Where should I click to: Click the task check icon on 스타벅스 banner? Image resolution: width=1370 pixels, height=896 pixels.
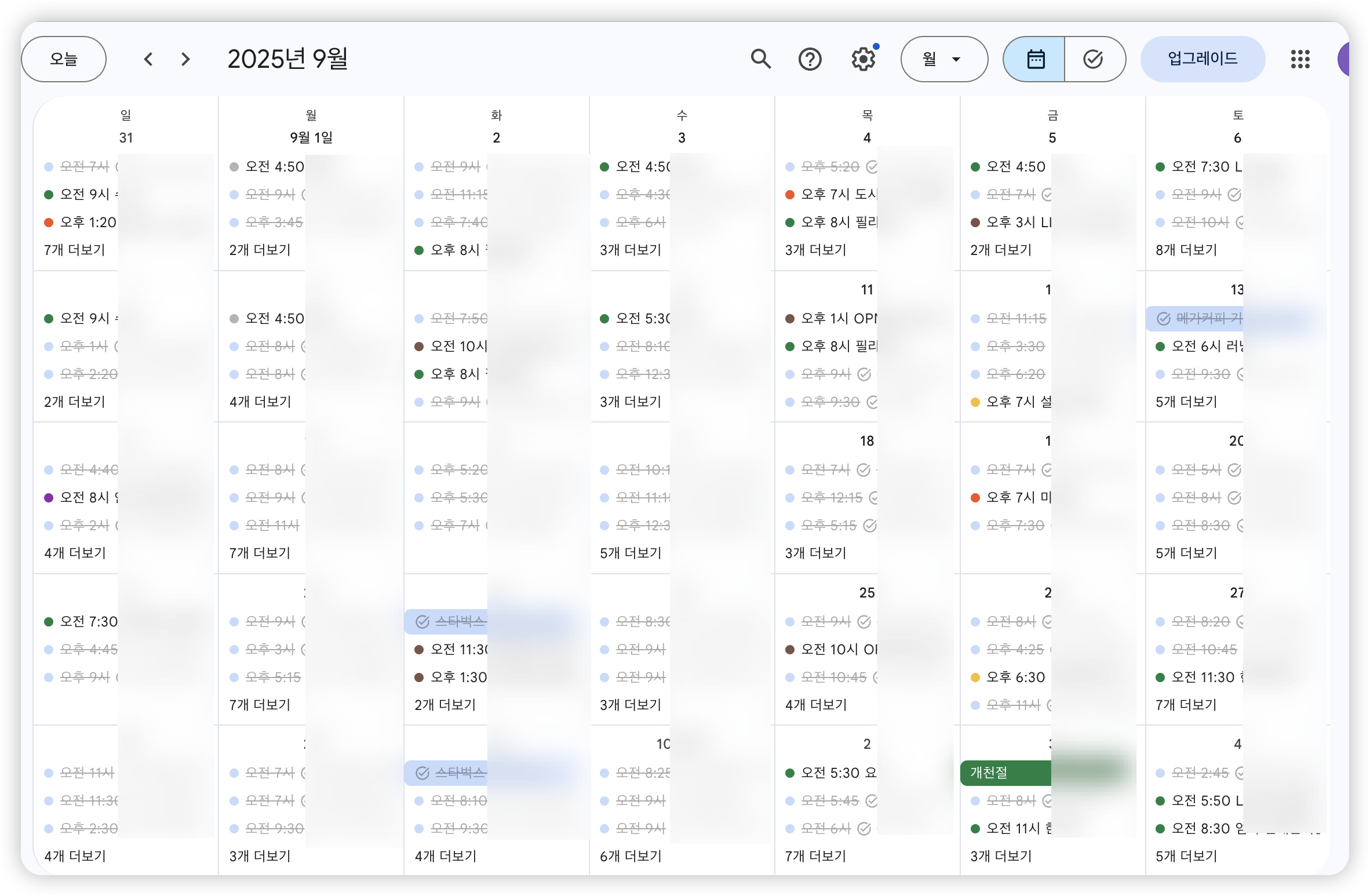pyautogui.click(x=422, y=622)
